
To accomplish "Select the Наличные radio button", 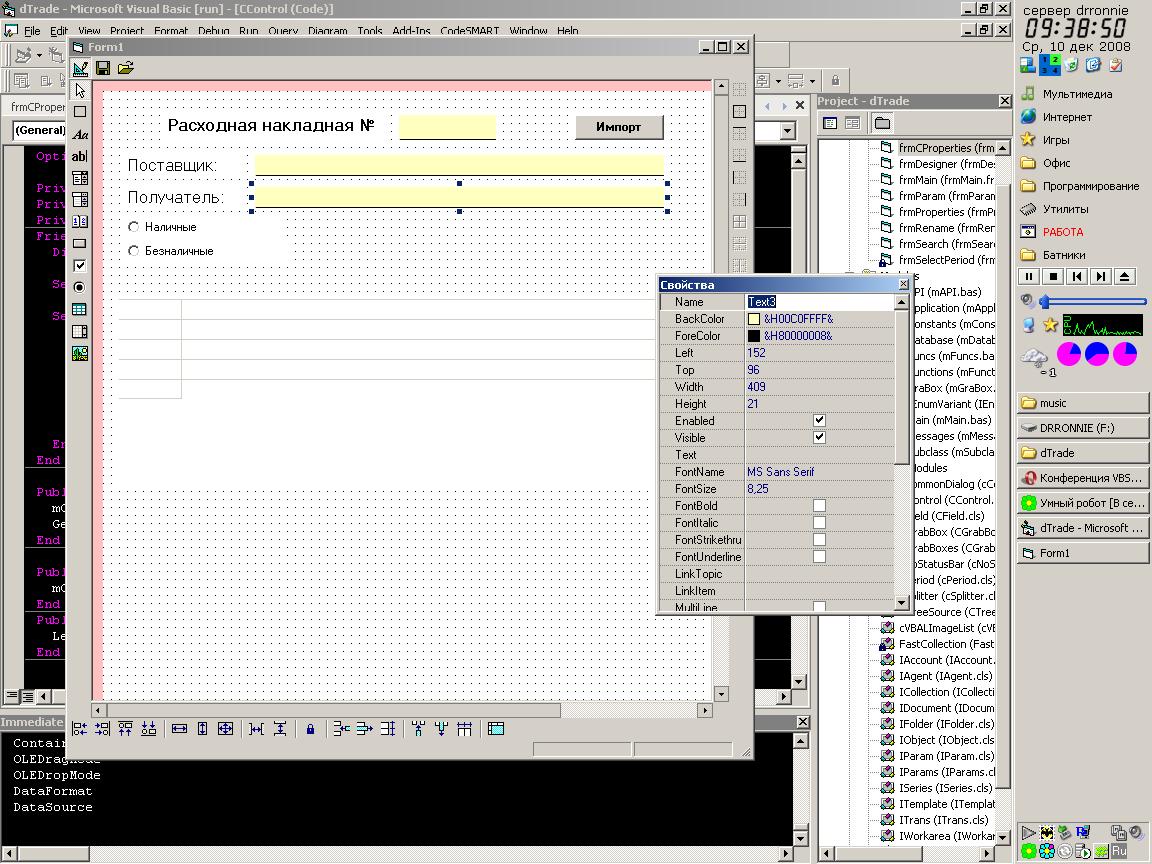I will point(134,227).
